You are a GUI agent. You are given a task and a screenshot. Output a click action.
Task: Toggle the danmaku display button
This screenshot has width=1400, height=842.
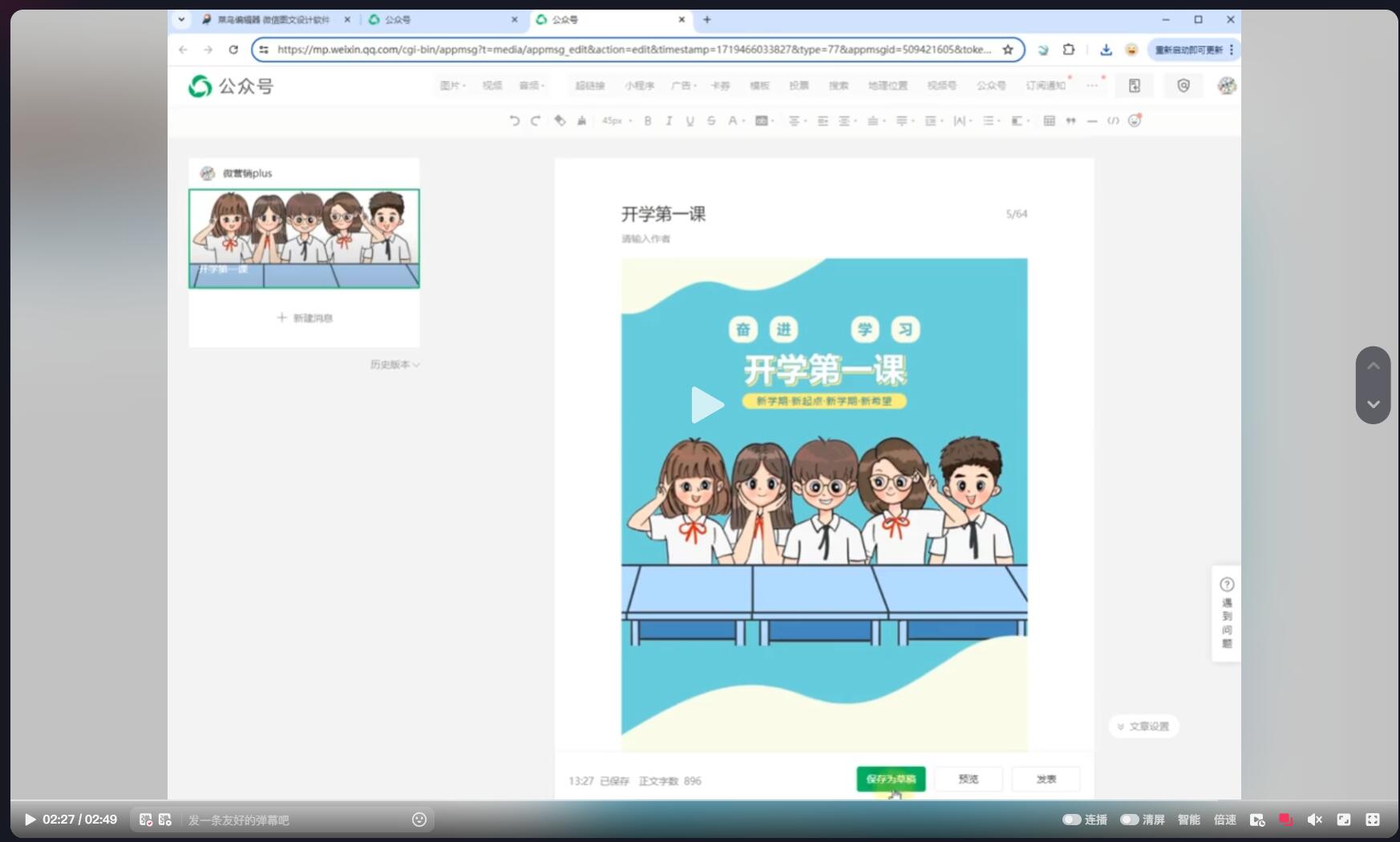[x=145, y=820]
